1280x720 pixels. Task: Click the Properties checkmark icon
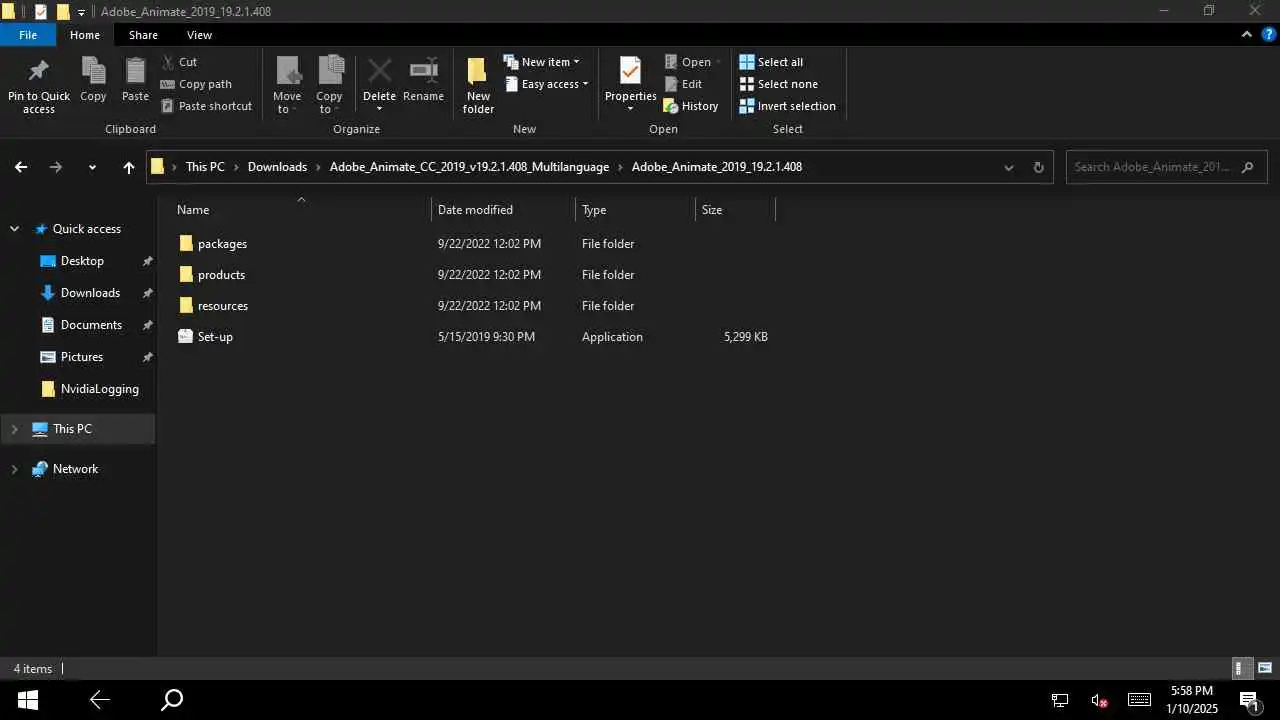pos(630,71)
